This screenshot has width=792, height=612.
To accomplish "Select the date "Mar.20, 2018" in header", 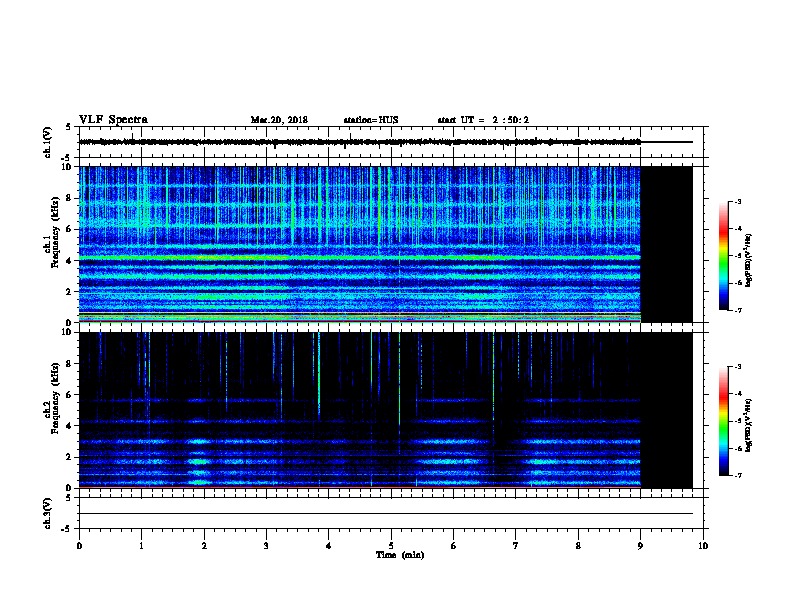I will 279,120.
